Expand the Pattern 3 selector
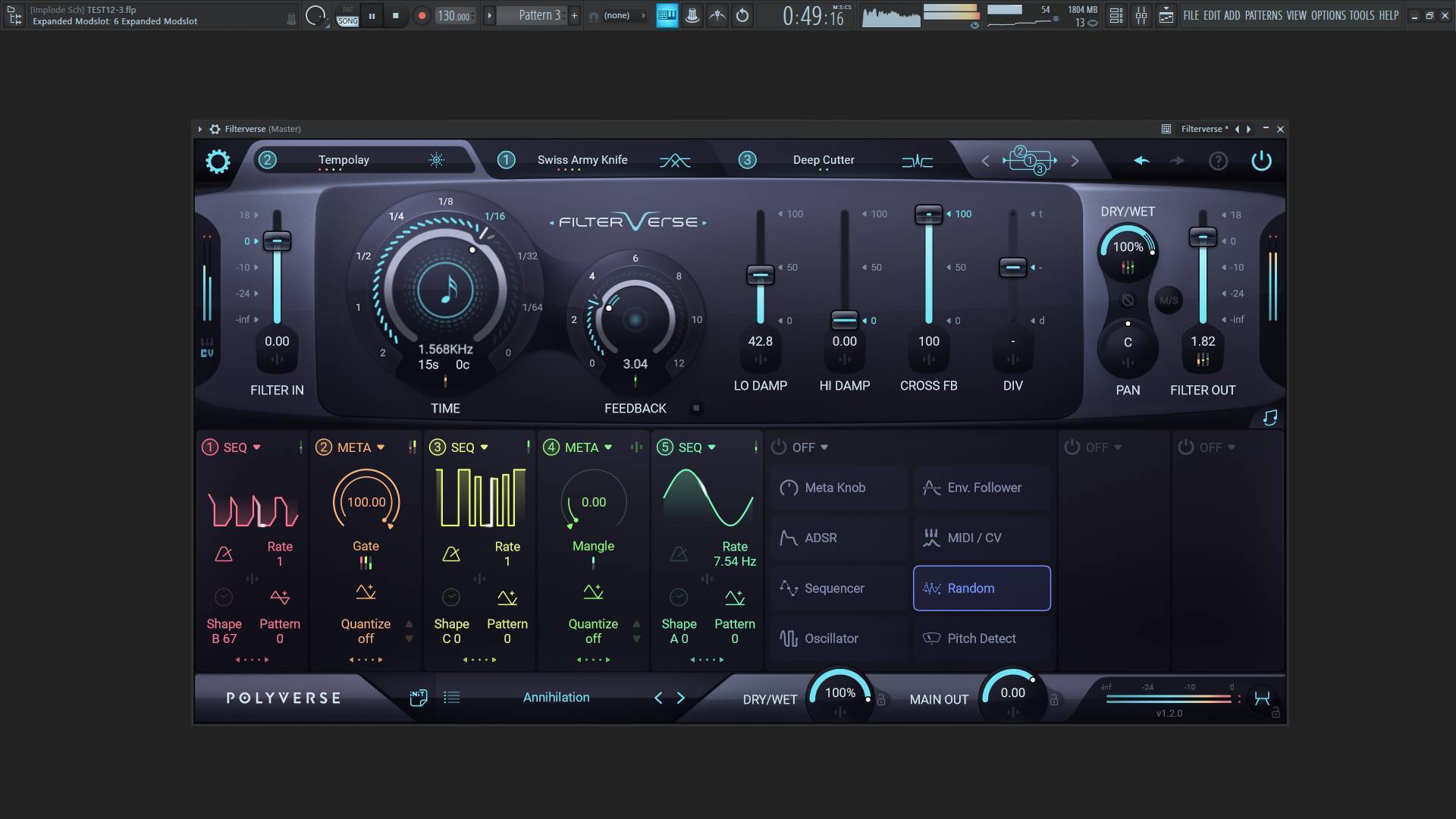Screen dimensions: 1456x819 tap(489, 15)
